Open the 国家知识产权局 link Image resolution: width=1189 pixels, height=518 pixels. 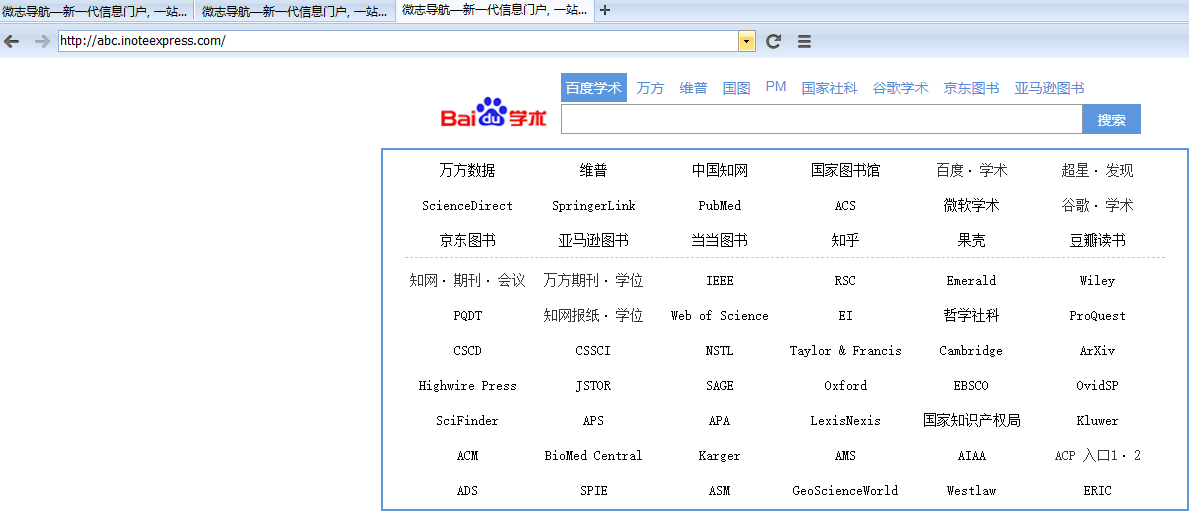click(x=971, y=420)
